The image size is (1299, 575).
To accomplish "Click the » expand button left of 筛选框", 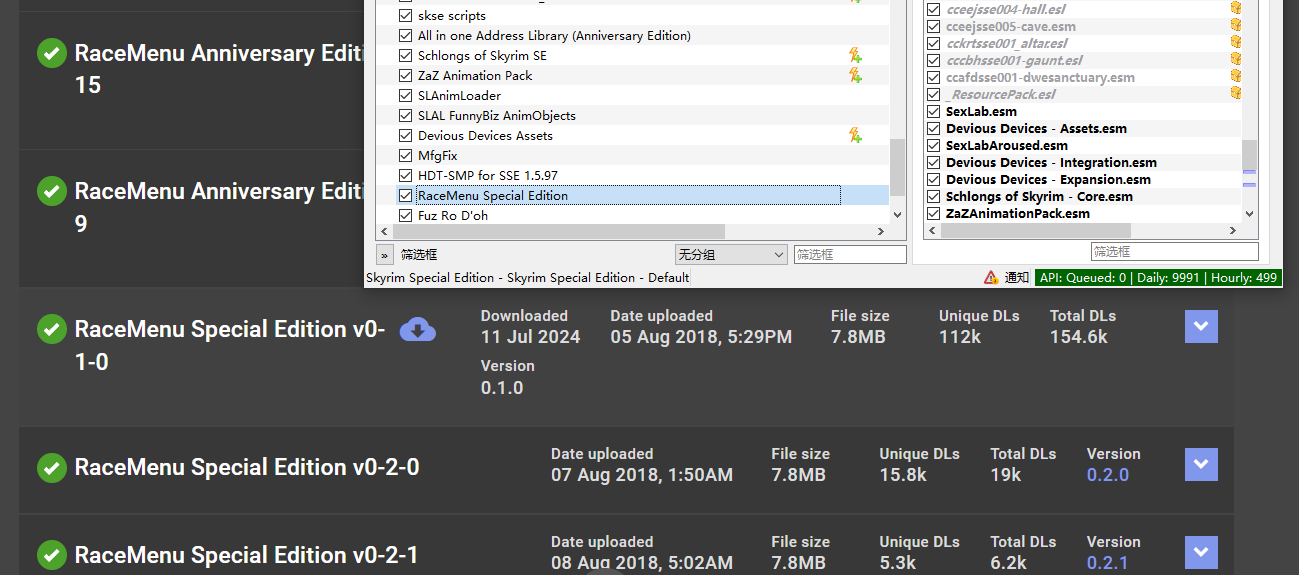I will click(x=385, y=255).
